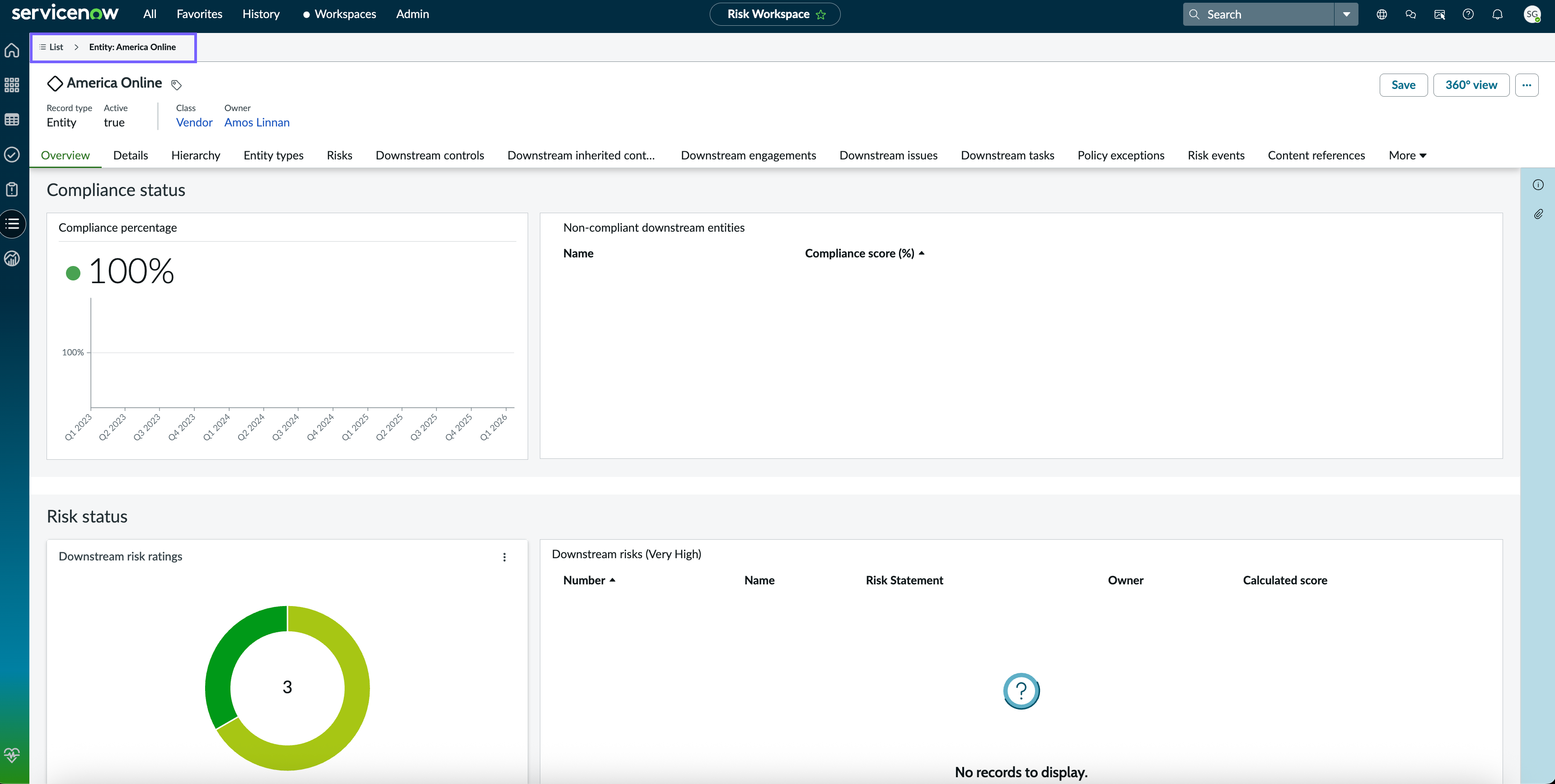Open the Downstream issues tab
Screen dimensions: 1555x784
tap(888, 155)
